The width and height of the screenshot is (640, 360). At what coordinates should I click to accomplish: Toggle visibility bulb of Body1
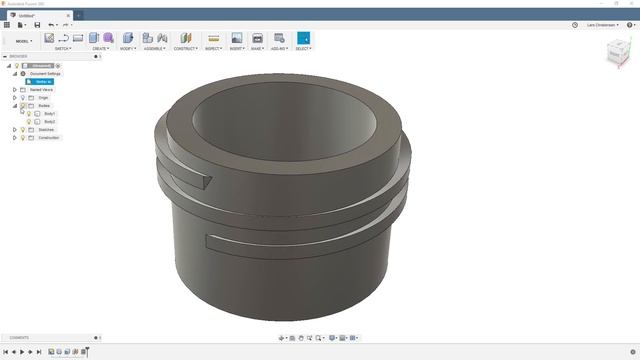click(29, 113)
